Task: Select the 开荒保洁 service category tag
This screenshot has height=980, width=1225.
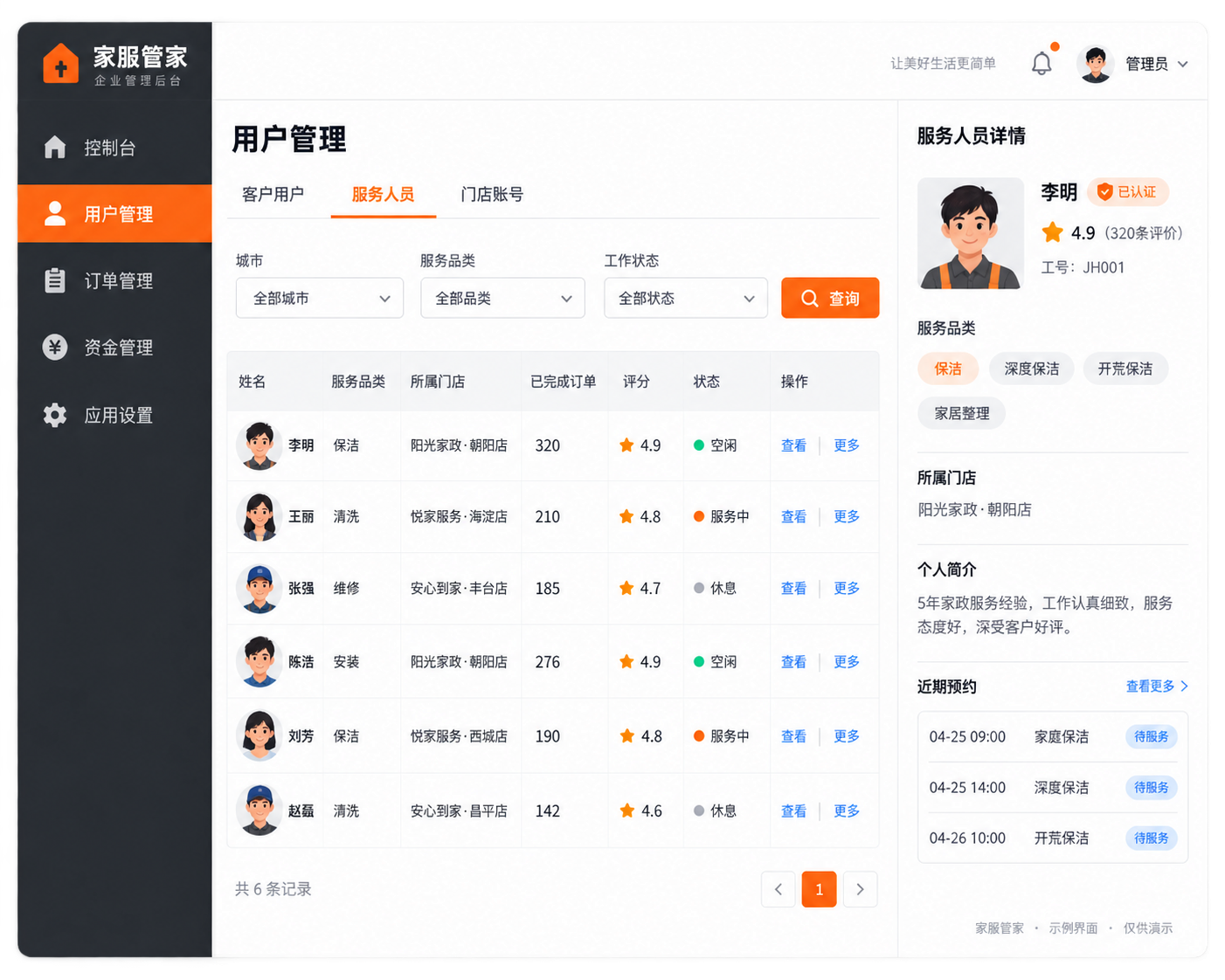Action: pos(1125,369)
